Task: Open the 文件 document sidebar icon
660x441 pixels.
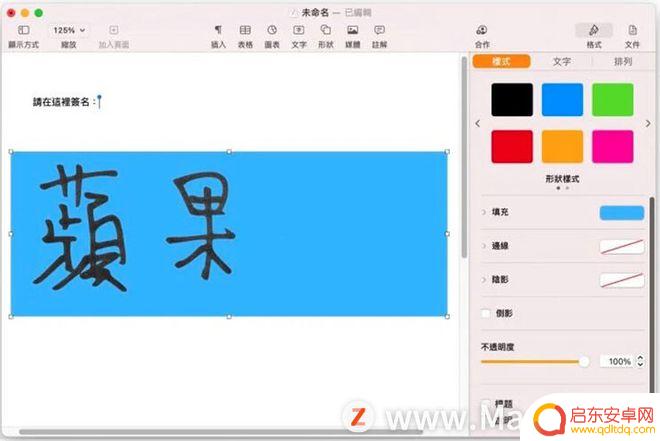Action: coord(632,30)
